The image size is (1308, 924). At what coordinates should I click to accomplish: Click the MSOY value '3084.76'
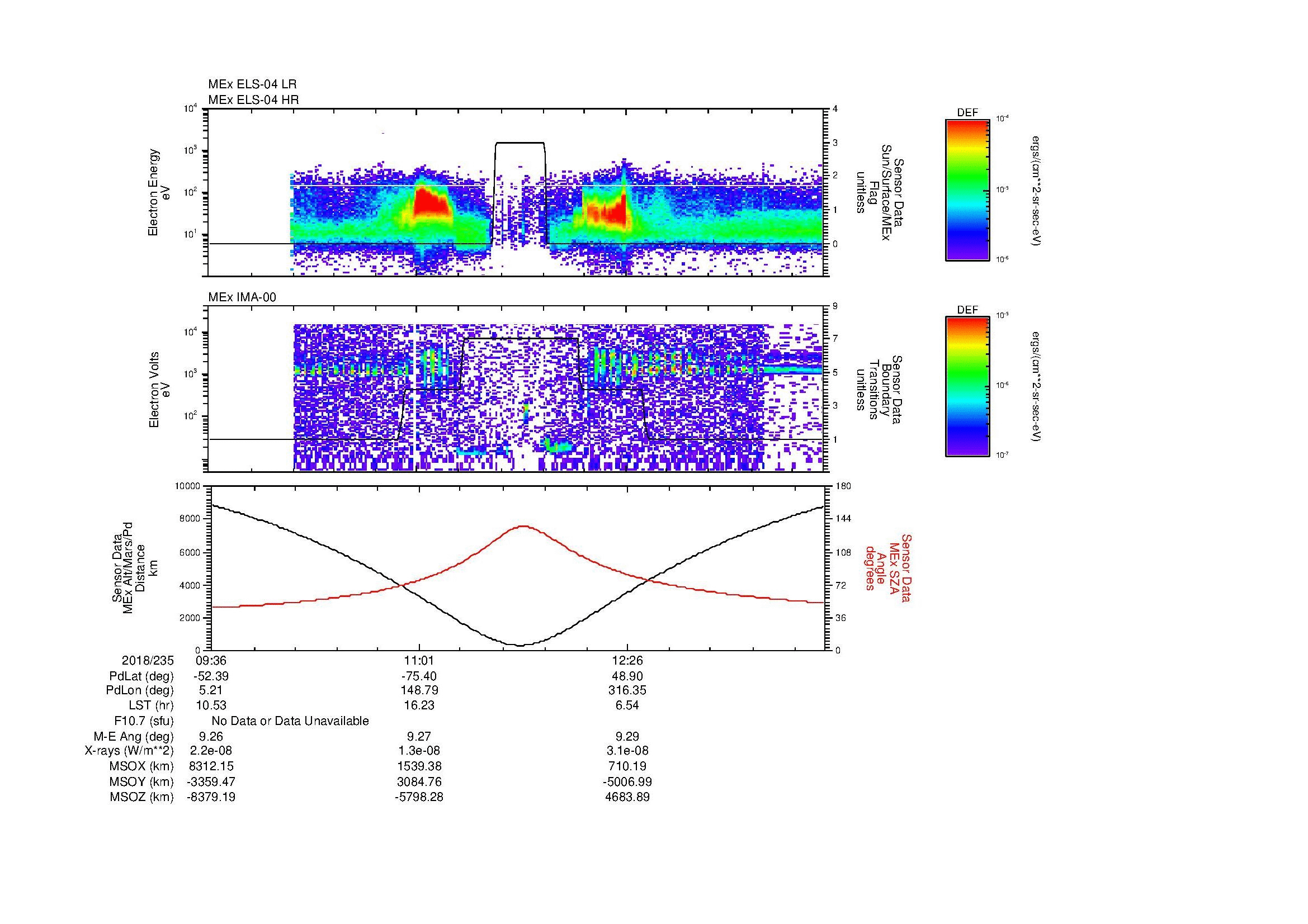(419, 782)
